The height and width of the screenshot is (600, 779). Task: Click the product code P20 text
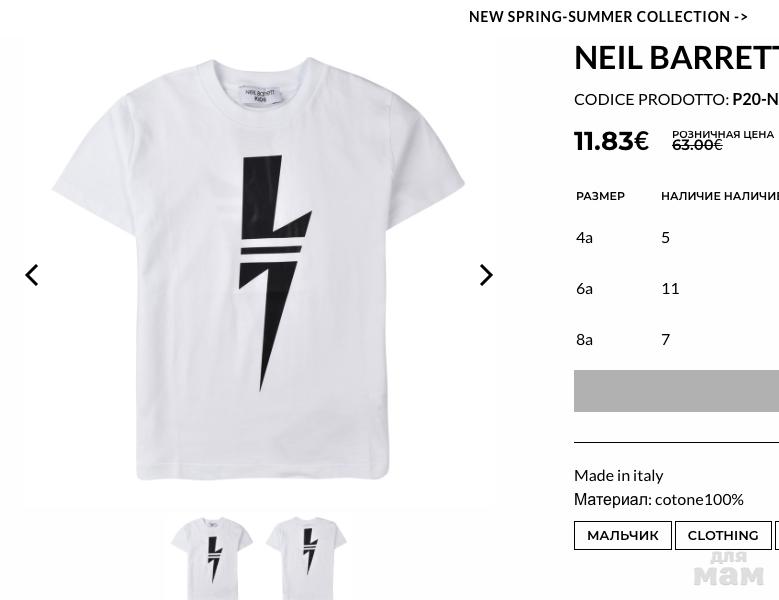(x=755, y=99)
